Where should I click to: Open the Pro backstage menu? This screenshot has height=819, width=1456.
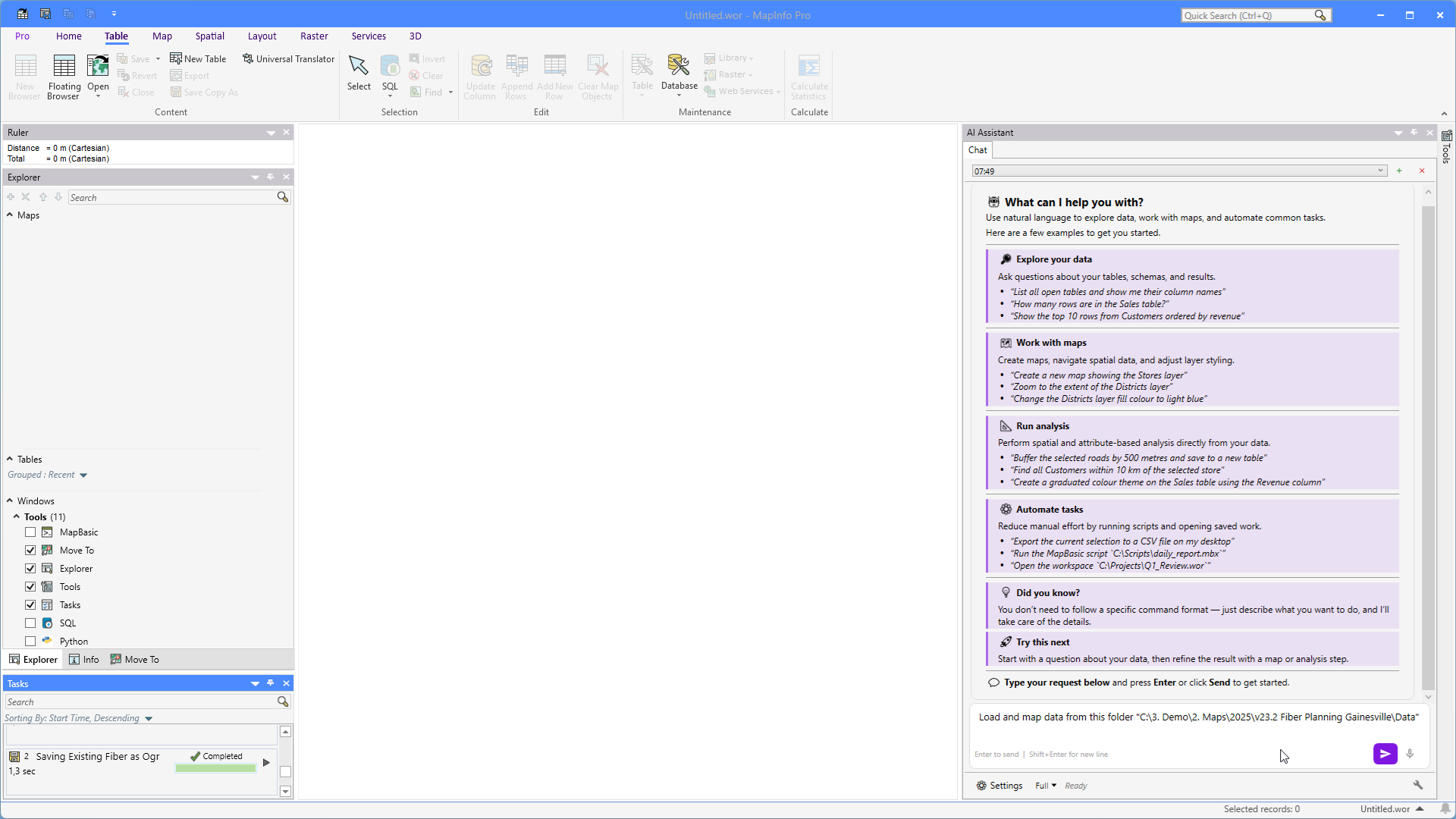point(22,36)
